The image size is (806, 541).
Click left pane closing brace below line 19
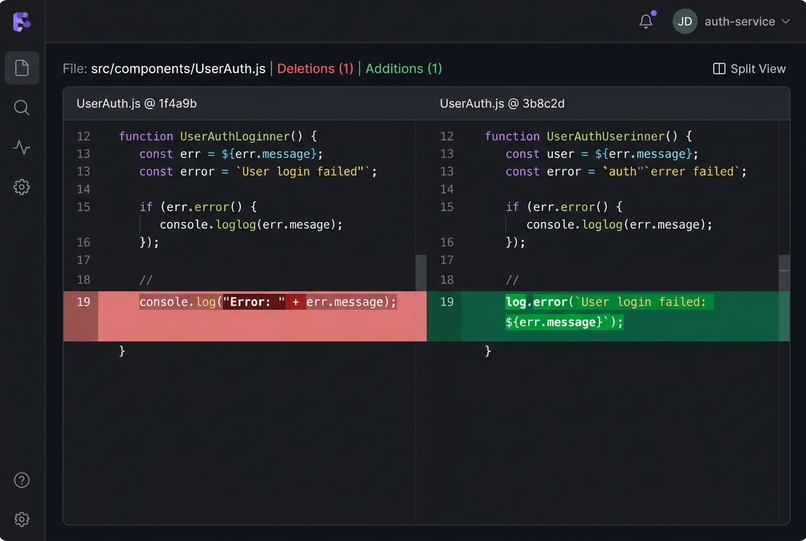(122, 351)
